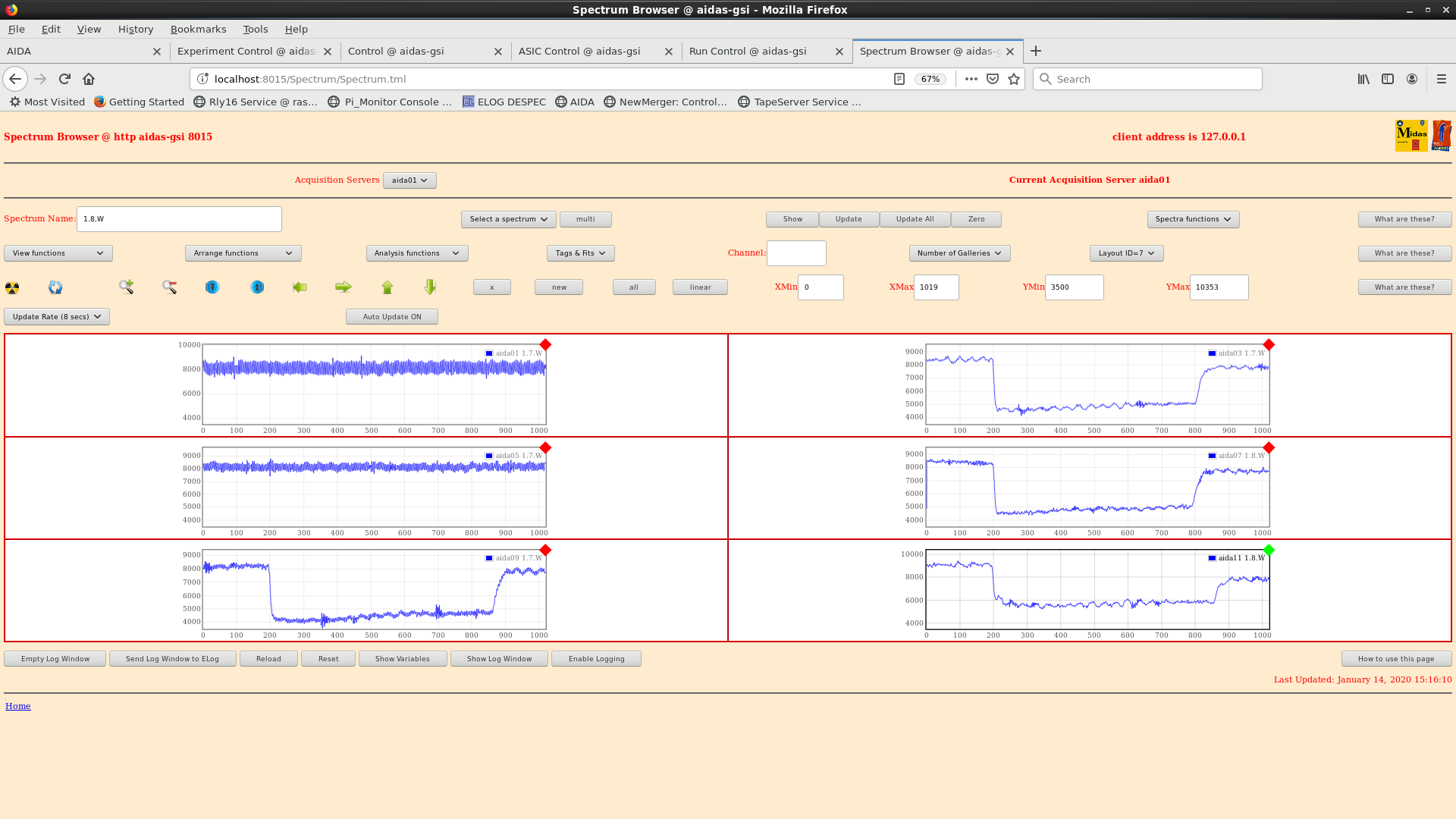Click the green right arrow icon

(x=344, y=287)
